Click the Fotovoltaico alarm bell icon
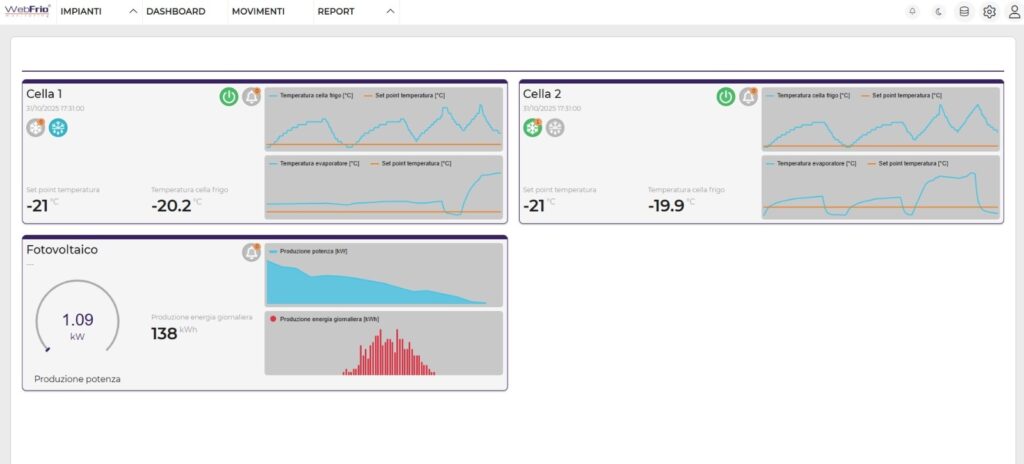 252,253
